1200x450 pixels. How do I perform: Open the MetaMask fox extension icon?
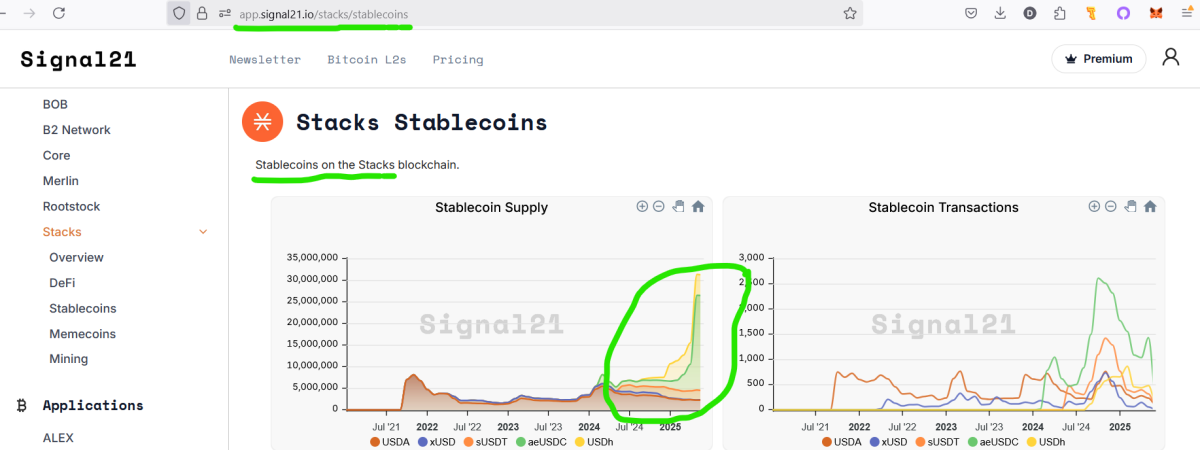coord(1156,13)
